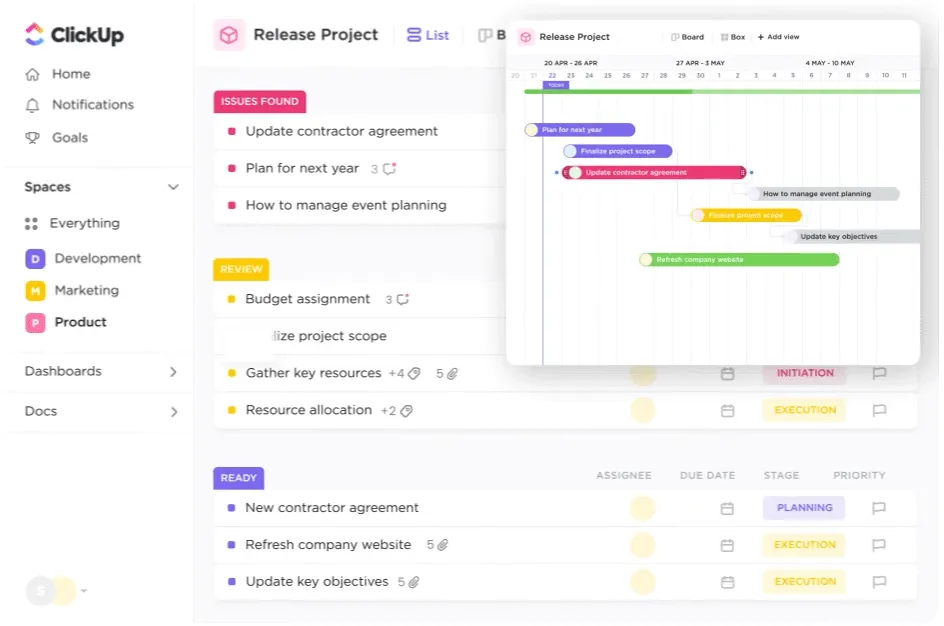This screenshot has height=626, width=944.
Task: Click attachment icon on Update key objectives
Action: pos(414,582)
